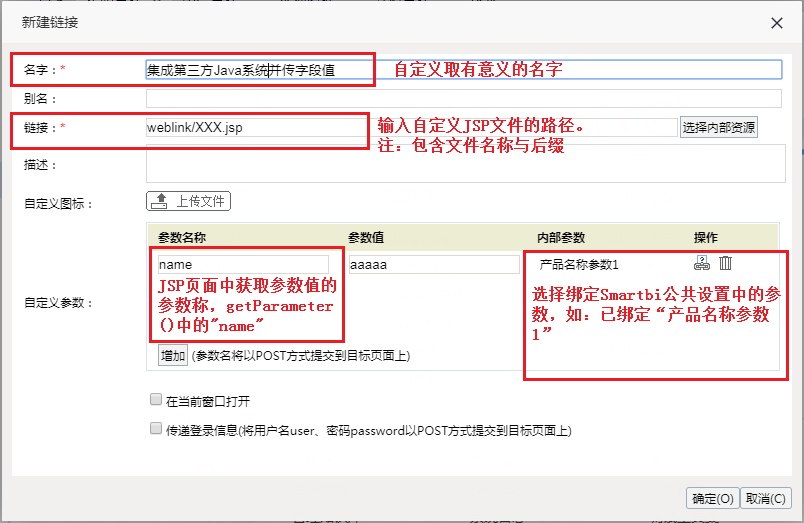Screen dimensions: 804x523
Task: Click the 内部参数 column header
Action: [x=561, y=237]
